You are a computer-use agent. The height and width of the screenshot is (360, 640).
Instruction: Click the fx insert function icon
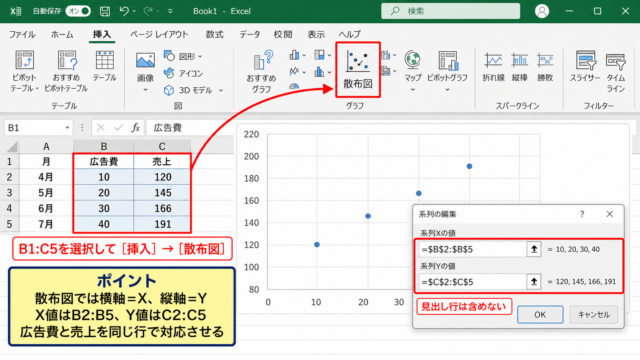click(x=136, y=128)
